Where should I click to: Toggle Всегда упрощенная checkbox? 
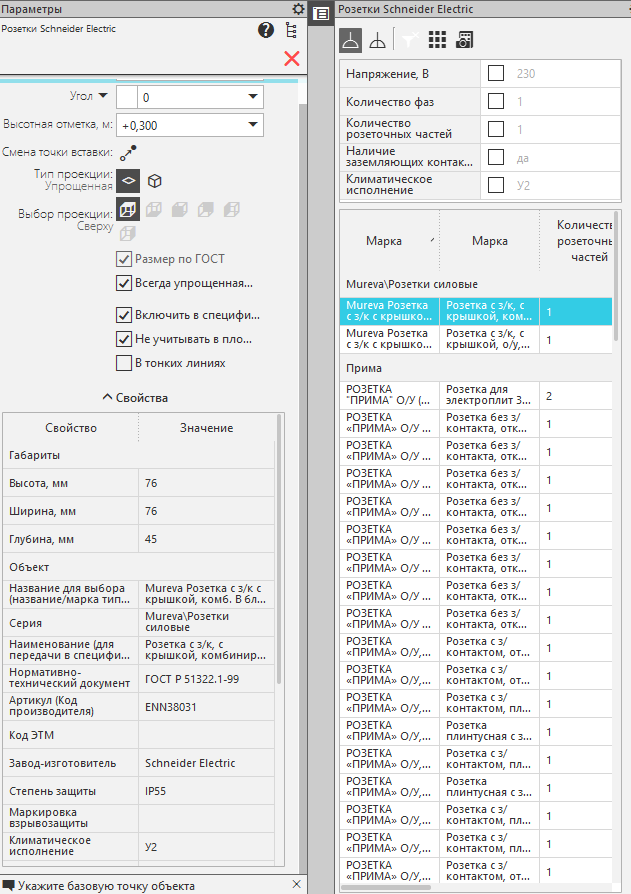click(x=124, y=283)
